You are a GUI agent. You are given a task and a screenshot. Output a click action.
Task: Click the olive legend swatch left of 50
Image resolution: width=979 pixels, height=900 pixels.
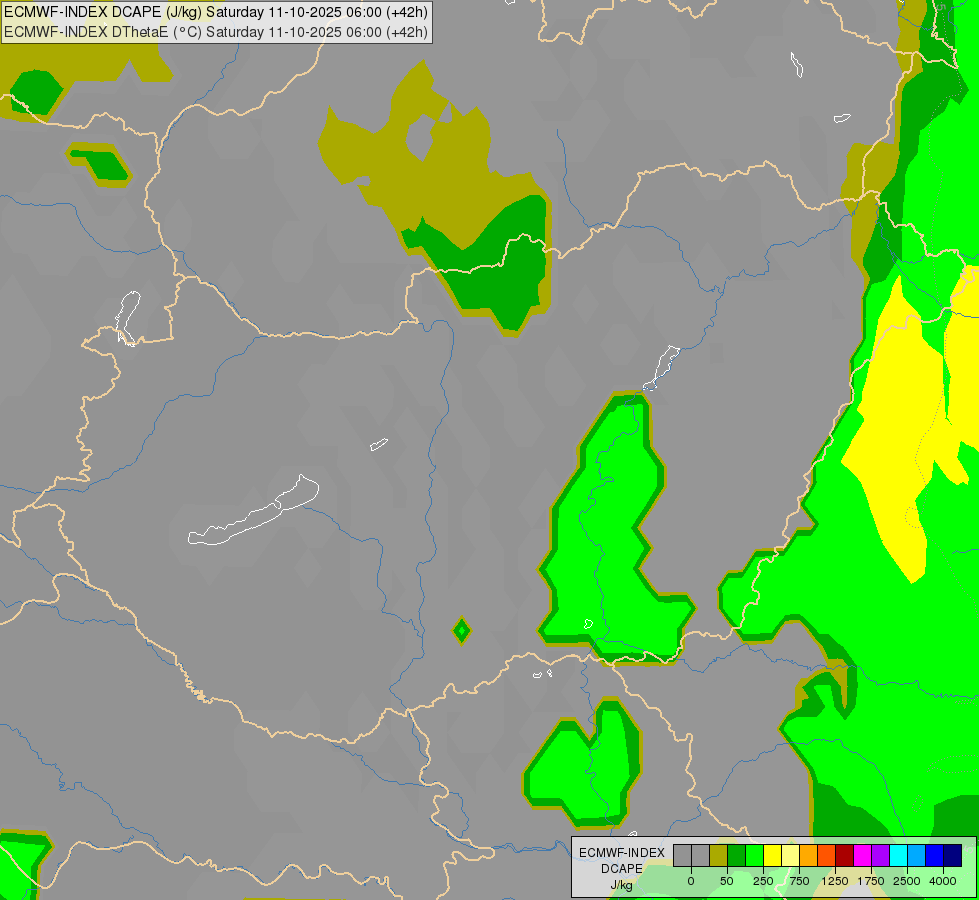719,855
